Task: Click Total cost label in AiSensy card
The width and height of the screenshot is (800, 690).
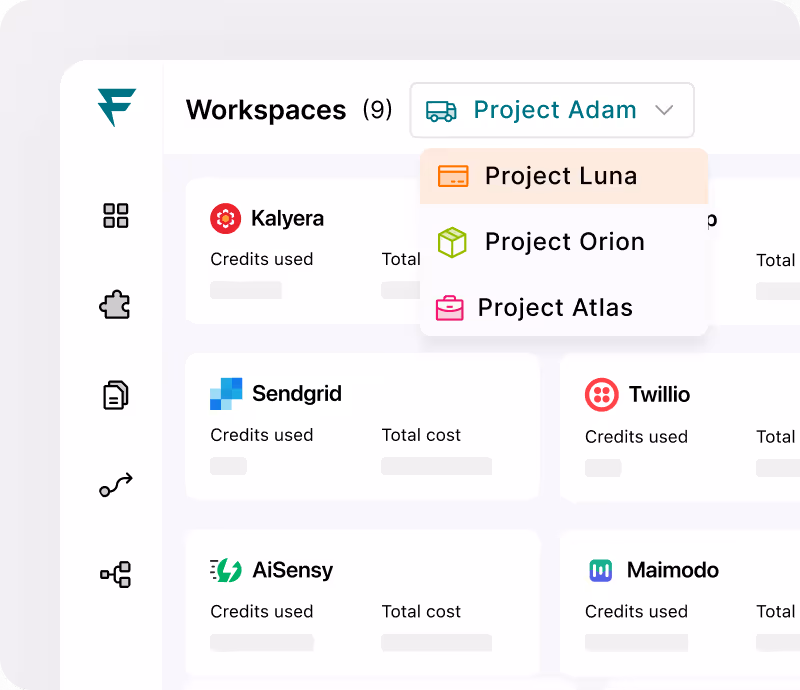Action: click(x=421, y=611)
